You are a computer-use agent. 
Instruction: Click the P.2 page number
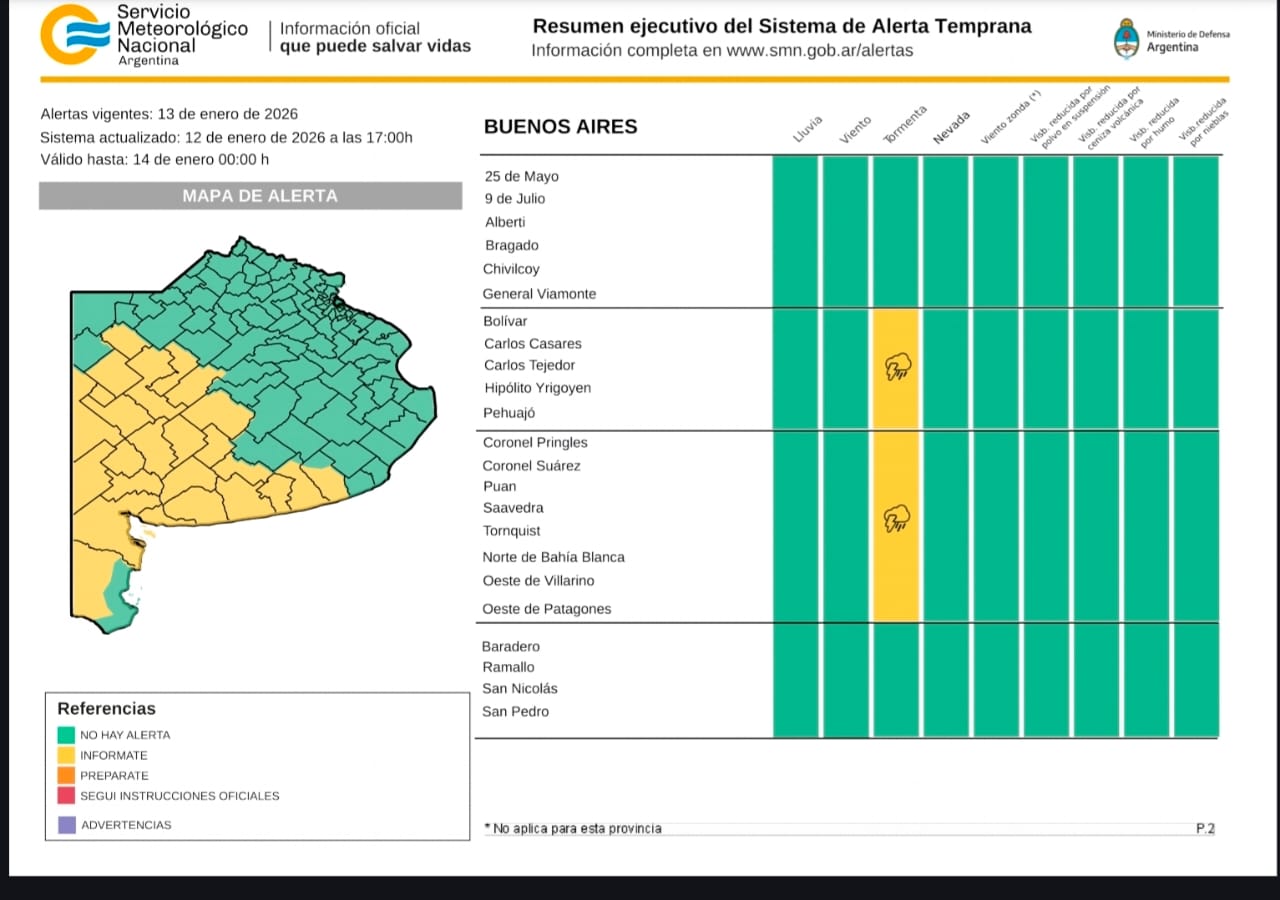point(1205,828)
